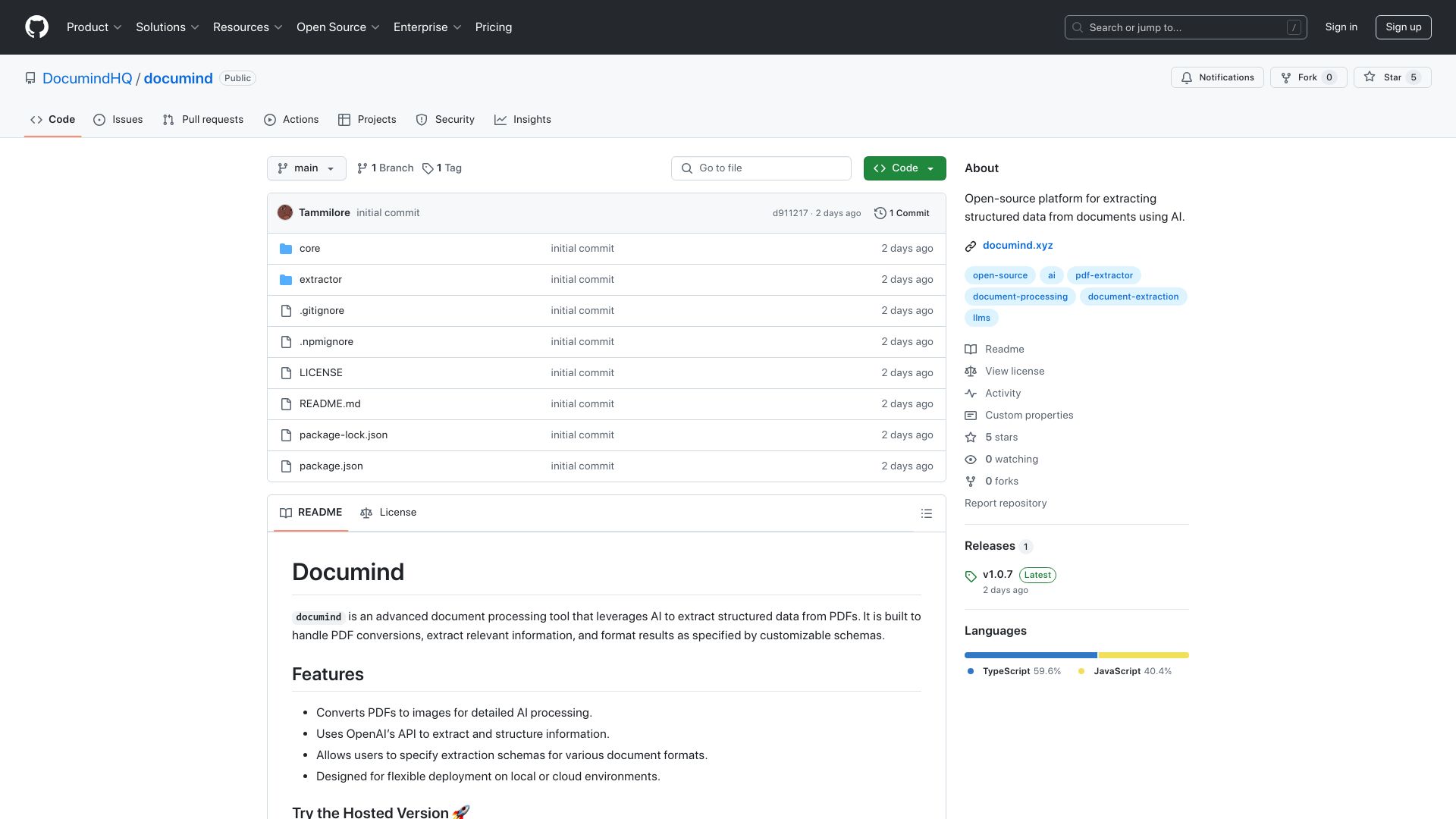Screen dimensions: 1456x819
Task: Click the LICENSE file icon
Action: click(x=286, y=373)
